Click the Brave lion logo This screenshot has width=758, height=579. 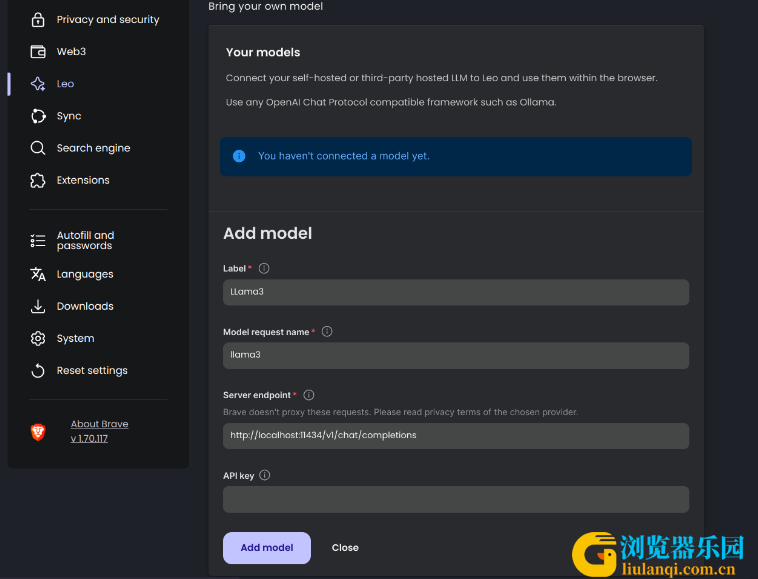pos(38,432)
